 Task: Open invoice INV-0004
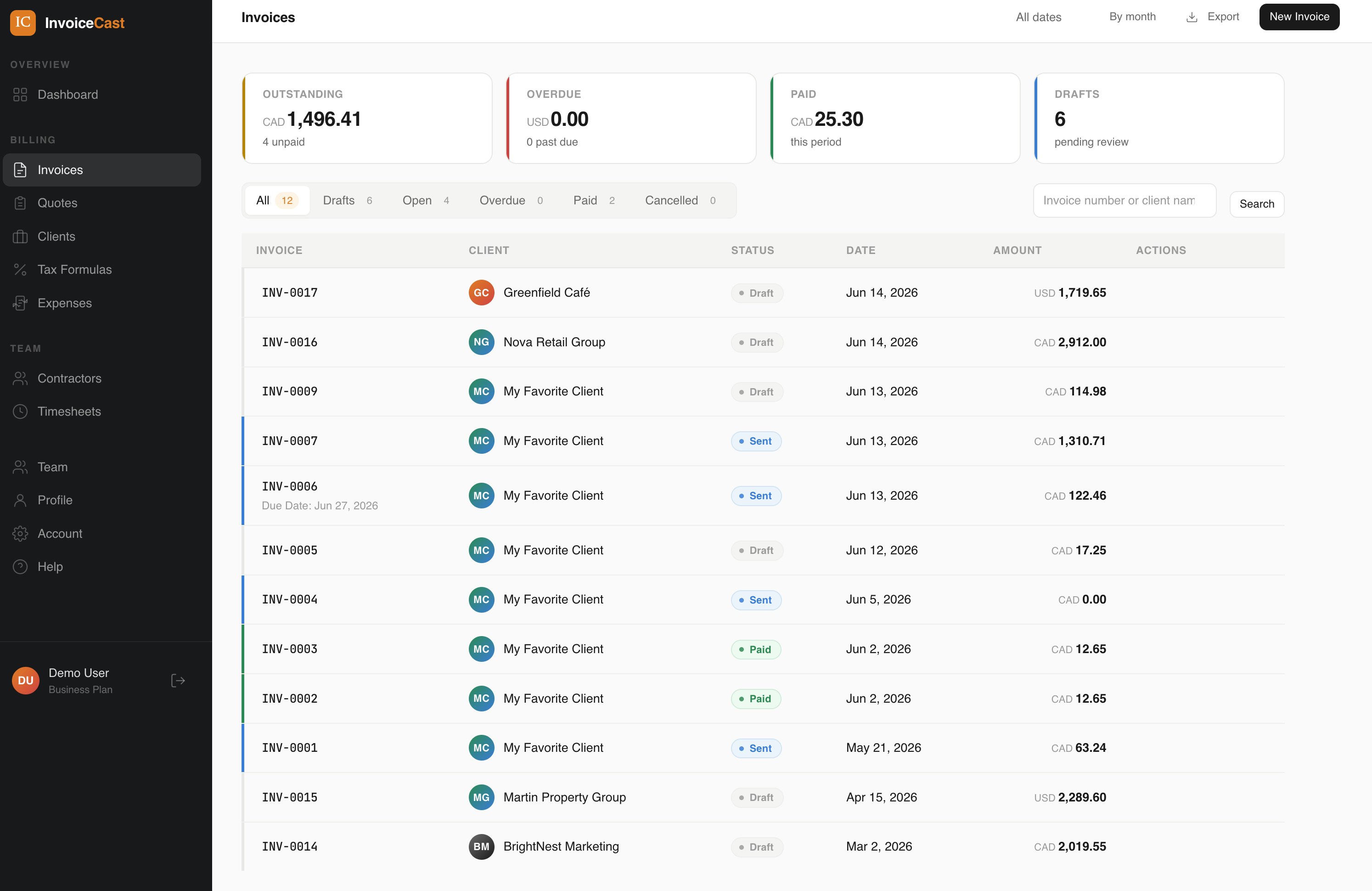(x=289, y=599)
